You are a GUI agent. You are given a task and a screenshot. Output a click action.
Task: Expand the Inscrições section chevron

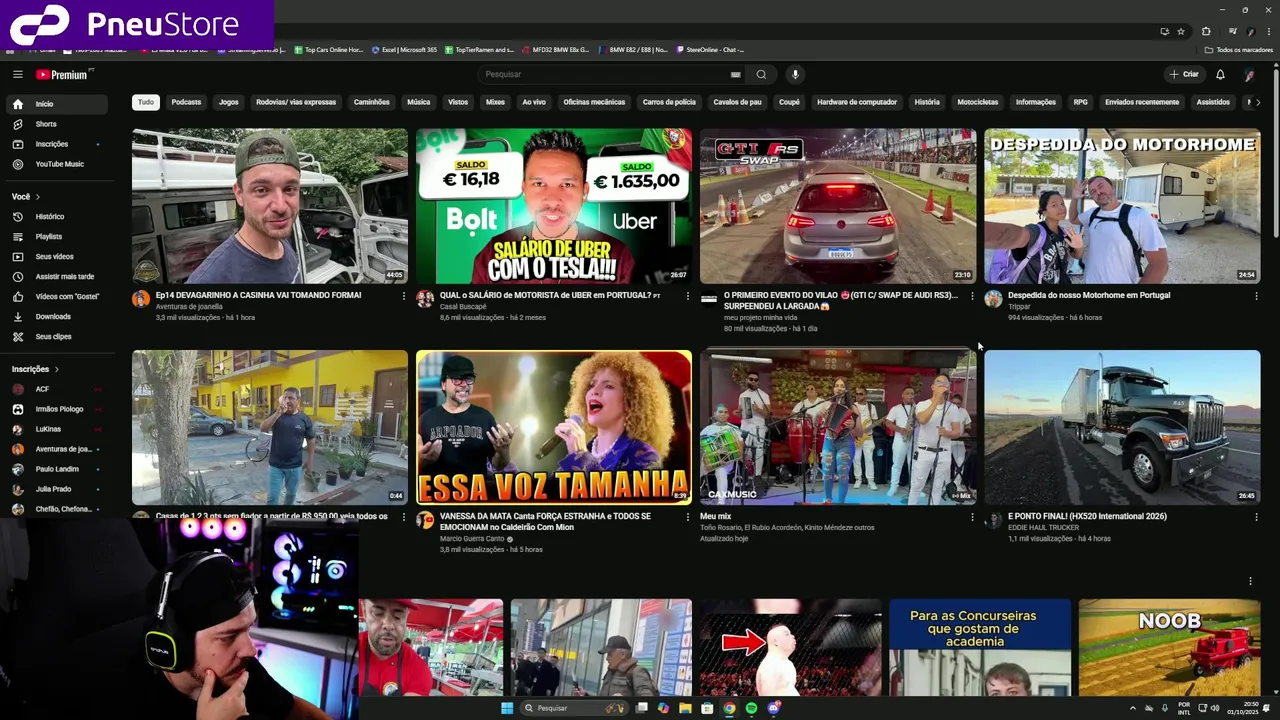point(57,369)
